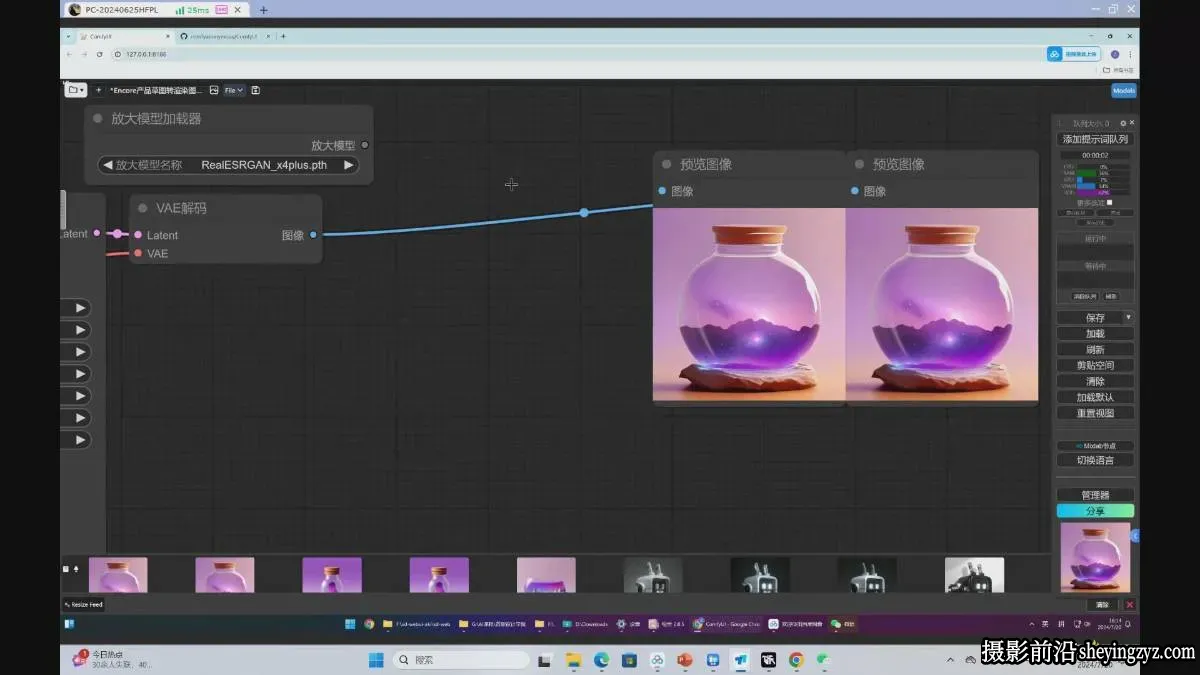Click the midpoint dot on the blue link
This screenshot has height=675, width=1200.
point(584,212)
